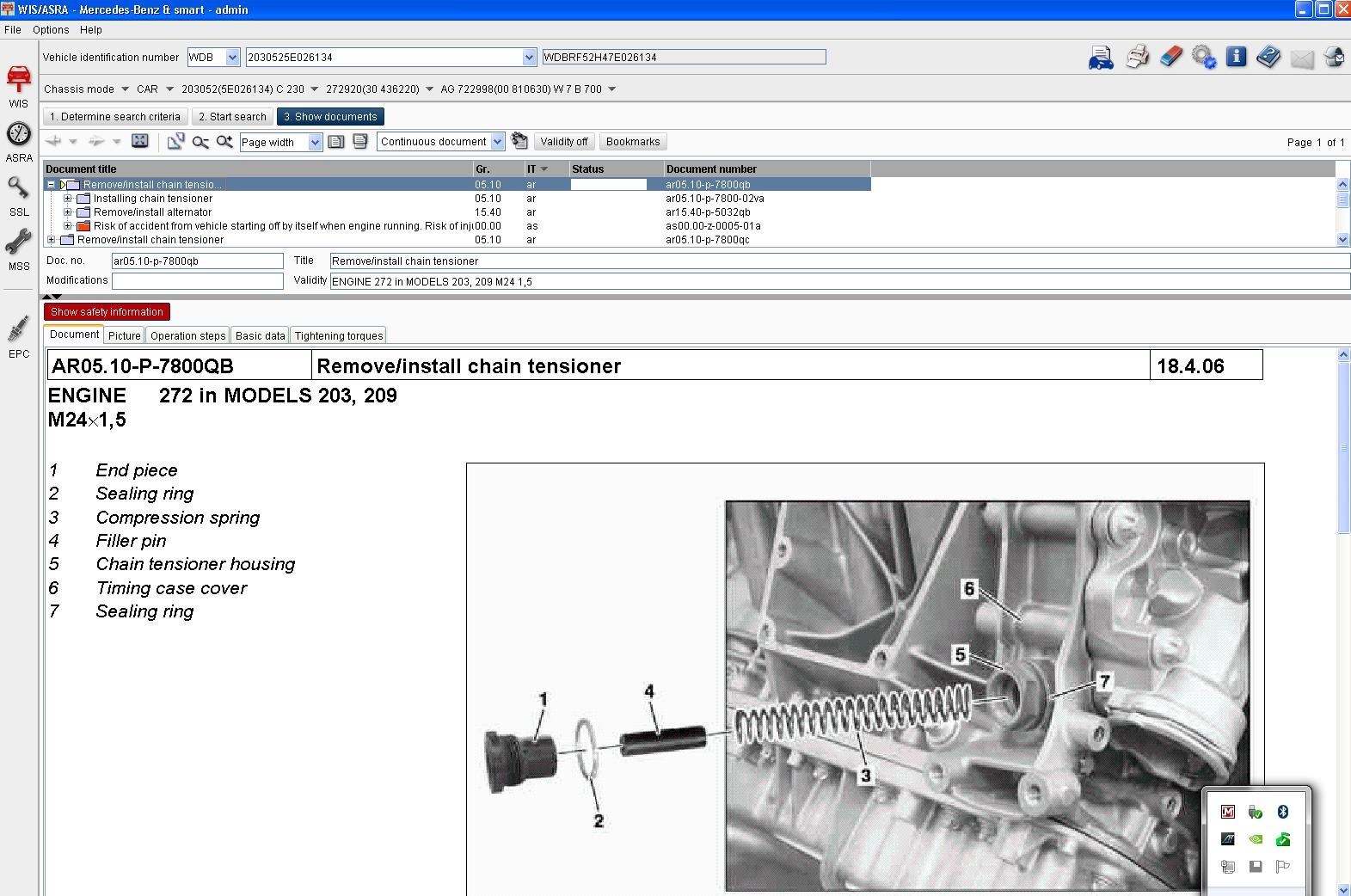This screenshot has width=1351, height=896.
Task: Open the Page width zoom dropdown
Action: (x=315, y=143)
